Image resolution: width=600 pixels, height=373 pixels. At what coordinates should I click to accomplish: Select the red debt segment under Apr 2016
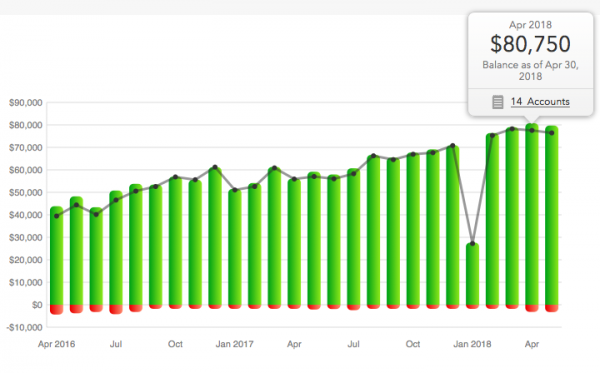pyautogui.click(x=57, y=309)
